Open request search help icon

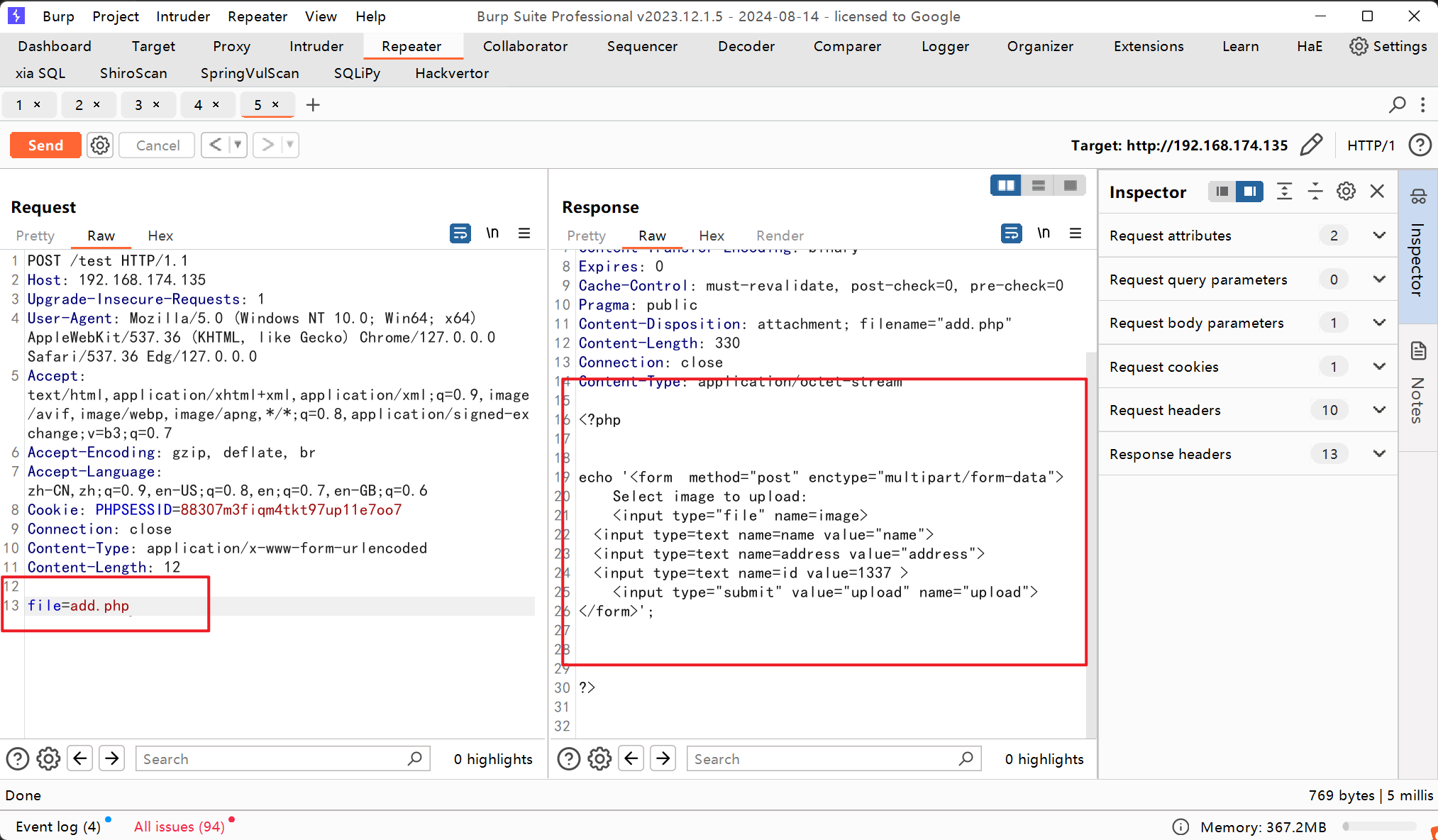click(18, 759)
